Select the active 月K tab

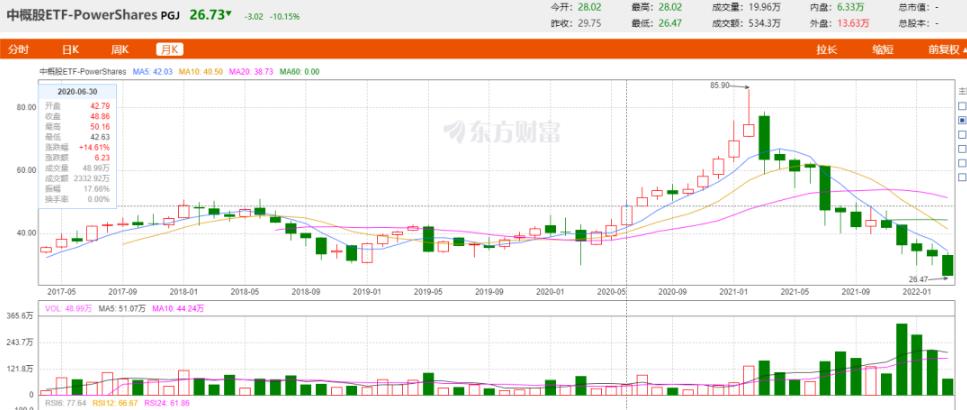point(170,50)
